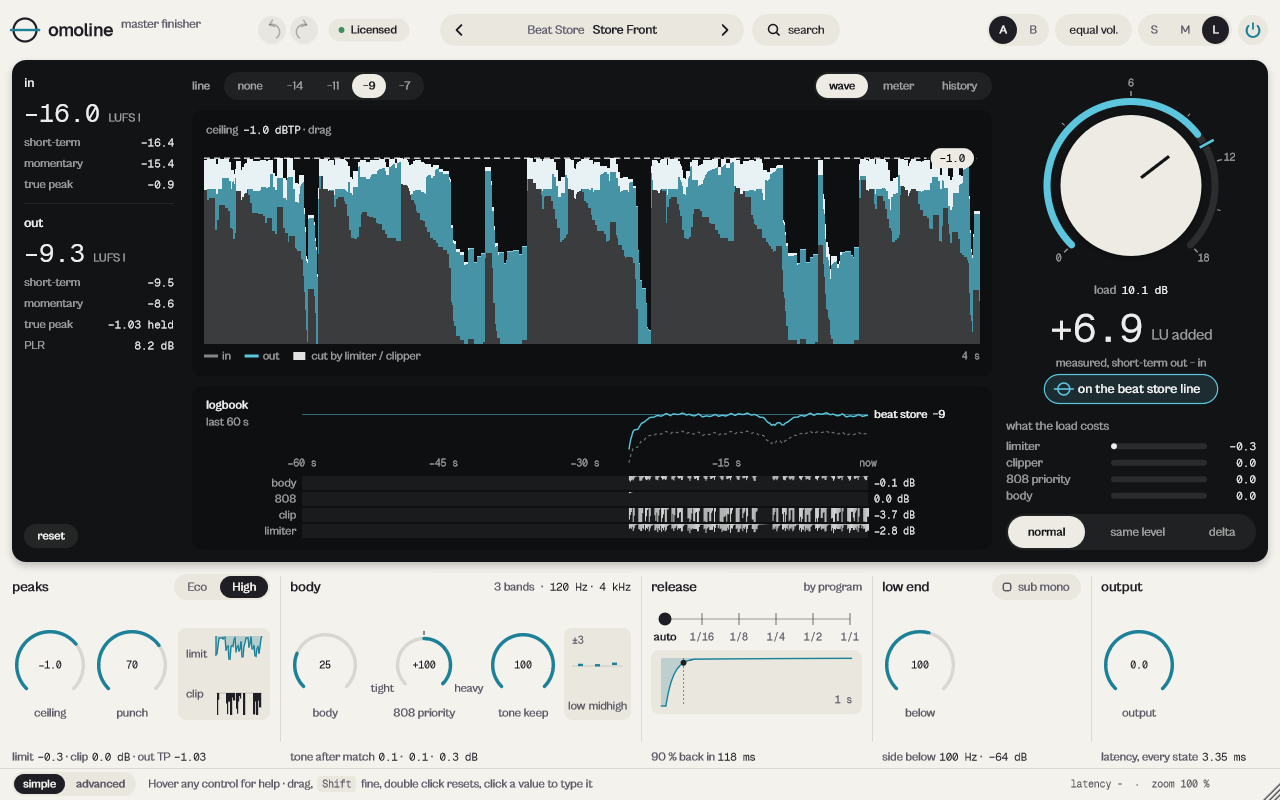Open preset search
The width and height of the screenshot is (1280, 800).
click(796, 30)
